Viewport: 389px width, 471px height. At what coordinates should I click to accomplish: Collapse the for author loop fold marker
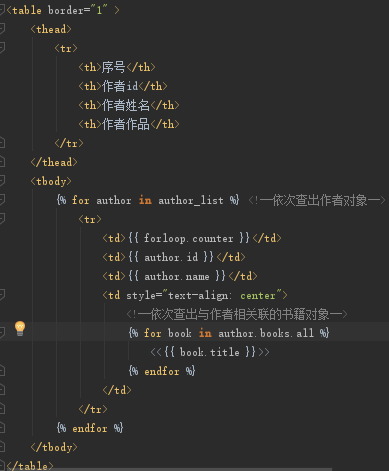[x=2, y=200]
